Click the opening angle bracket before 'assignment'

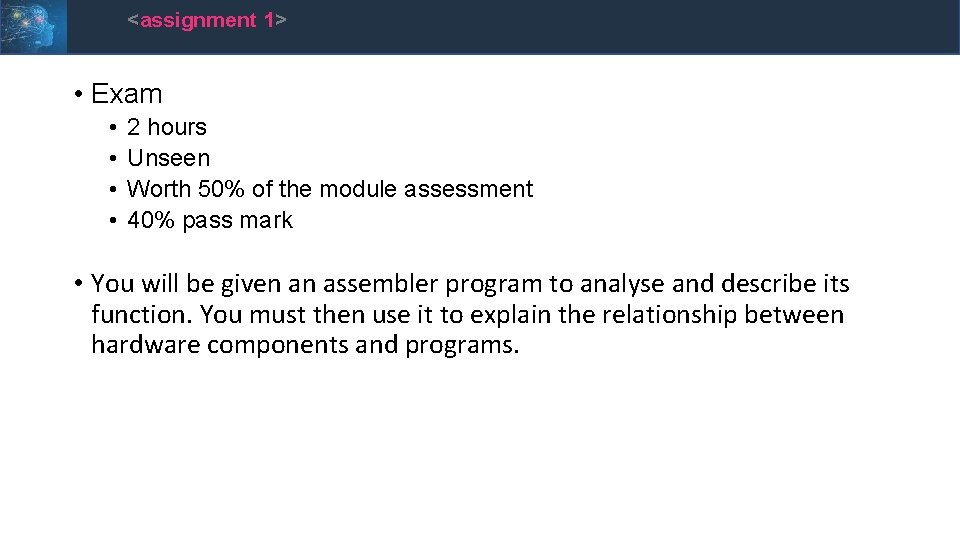point(133,20)
